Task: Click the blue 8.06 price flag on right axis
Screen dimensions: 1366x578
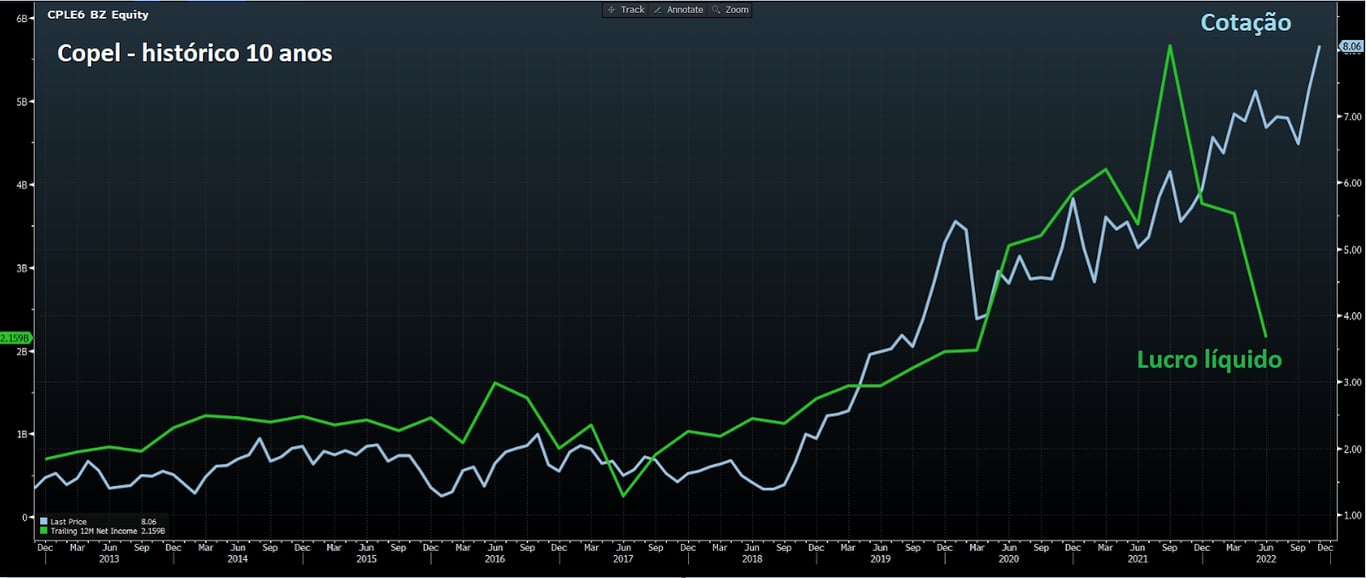Action: [x=1352, y=46]
